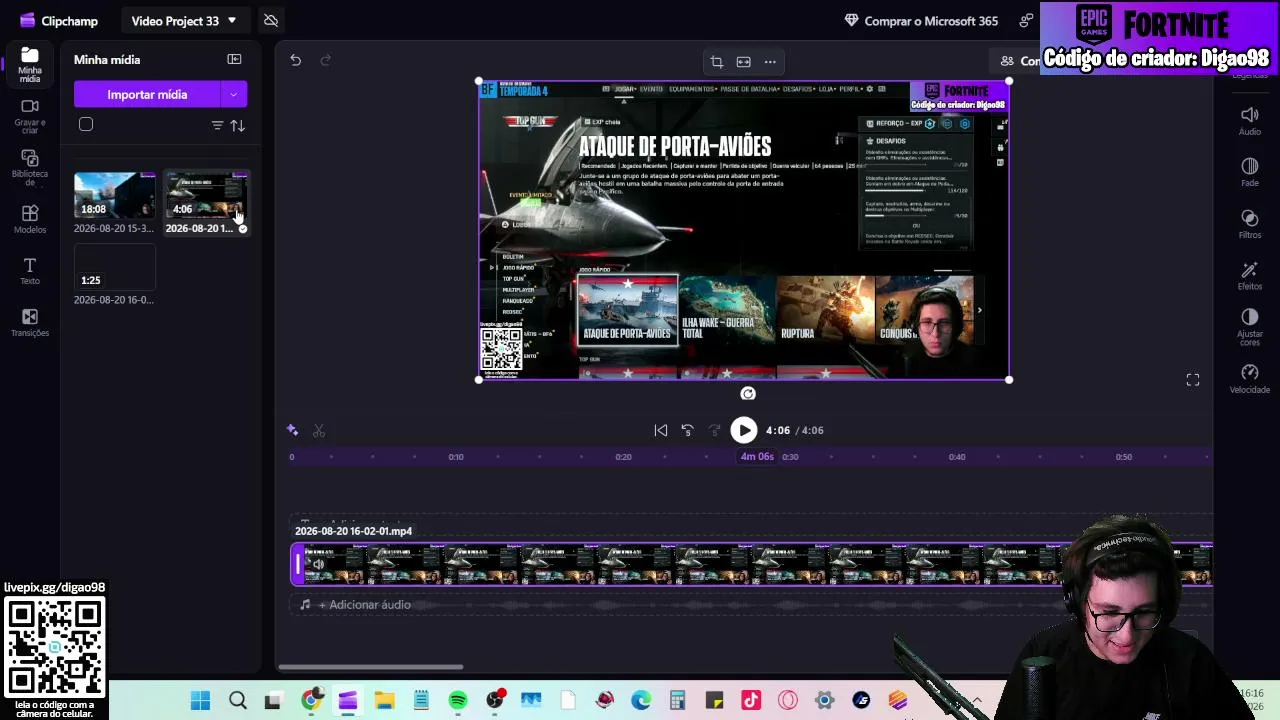Open the Transições sidebar tab
Viewport: 1280px width, 720px height.
[x=30, y=323]
